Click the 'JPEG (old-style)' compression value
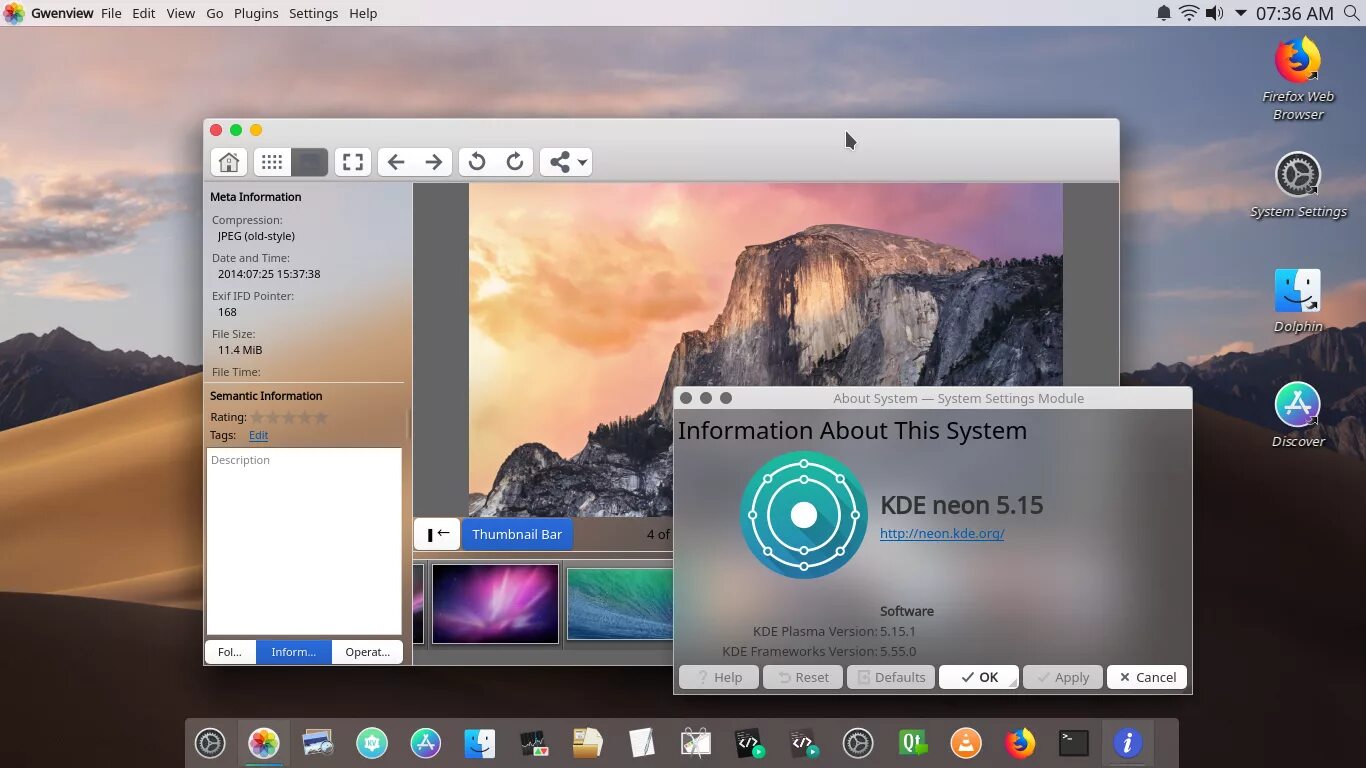Viewport: 1366px width, 768px height. [256, 236]
